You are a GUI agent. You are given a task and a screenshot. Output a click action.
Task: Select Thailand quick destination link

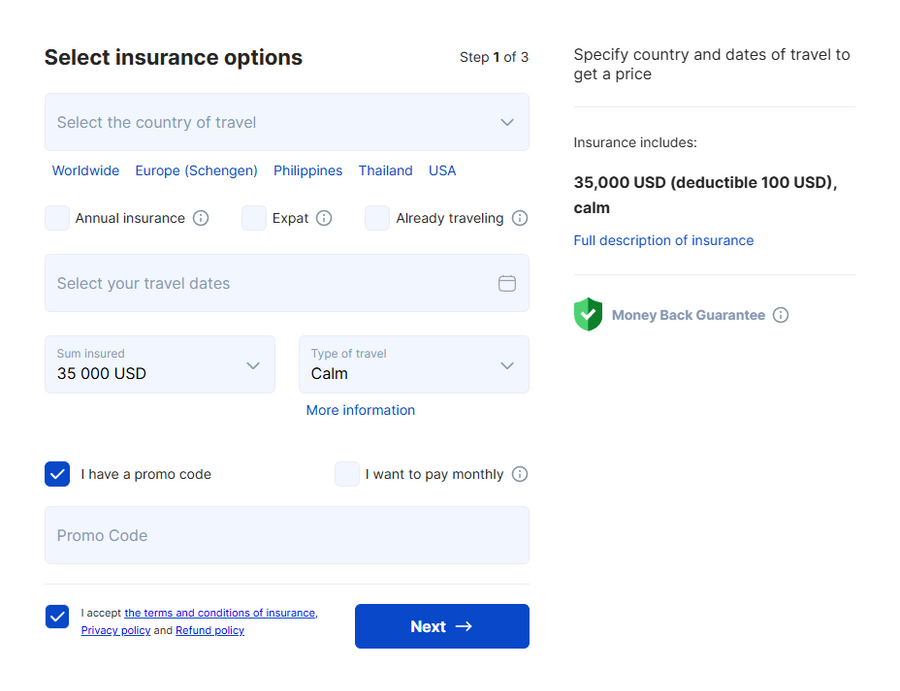pyautogui.click(x=385, y=171)
